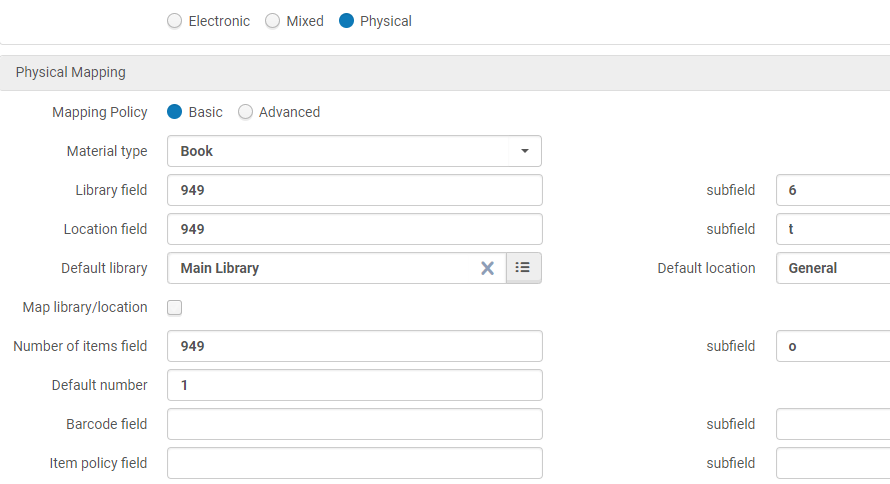
Task: Focus the Item policy field input
Action: (x=354, y=463)
